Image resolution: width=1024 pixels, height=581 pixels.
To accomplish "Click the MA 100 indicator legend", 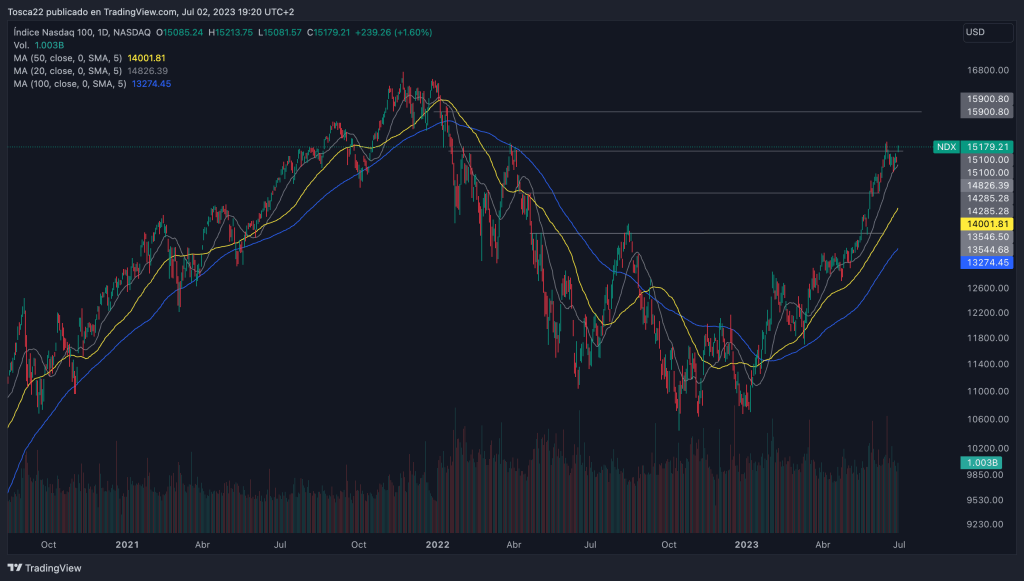I will [68, 84].
